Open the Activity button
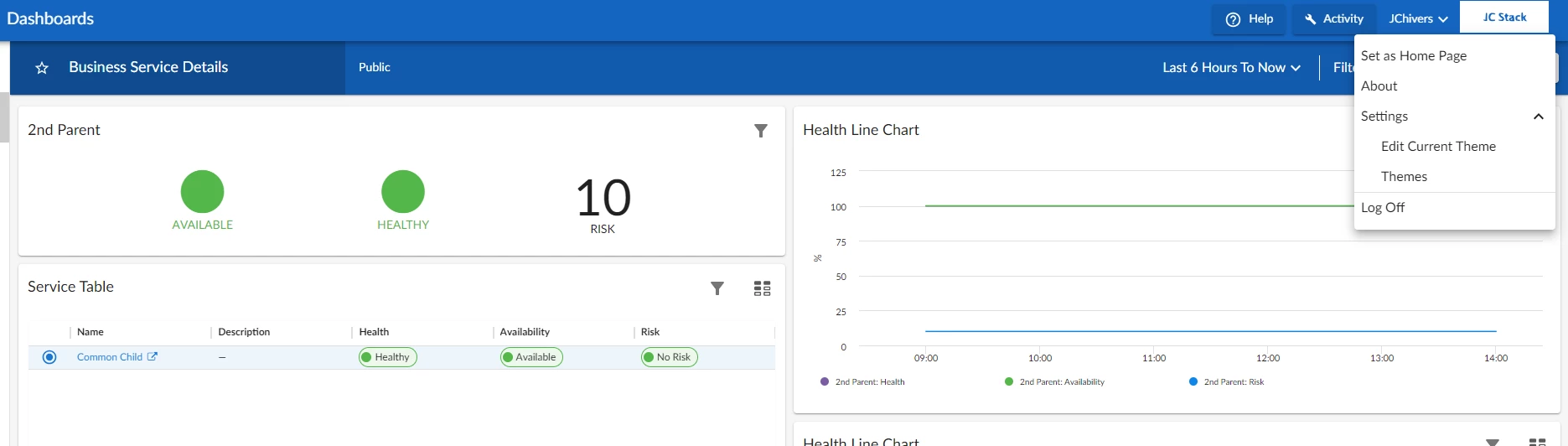 (1333, 18)
